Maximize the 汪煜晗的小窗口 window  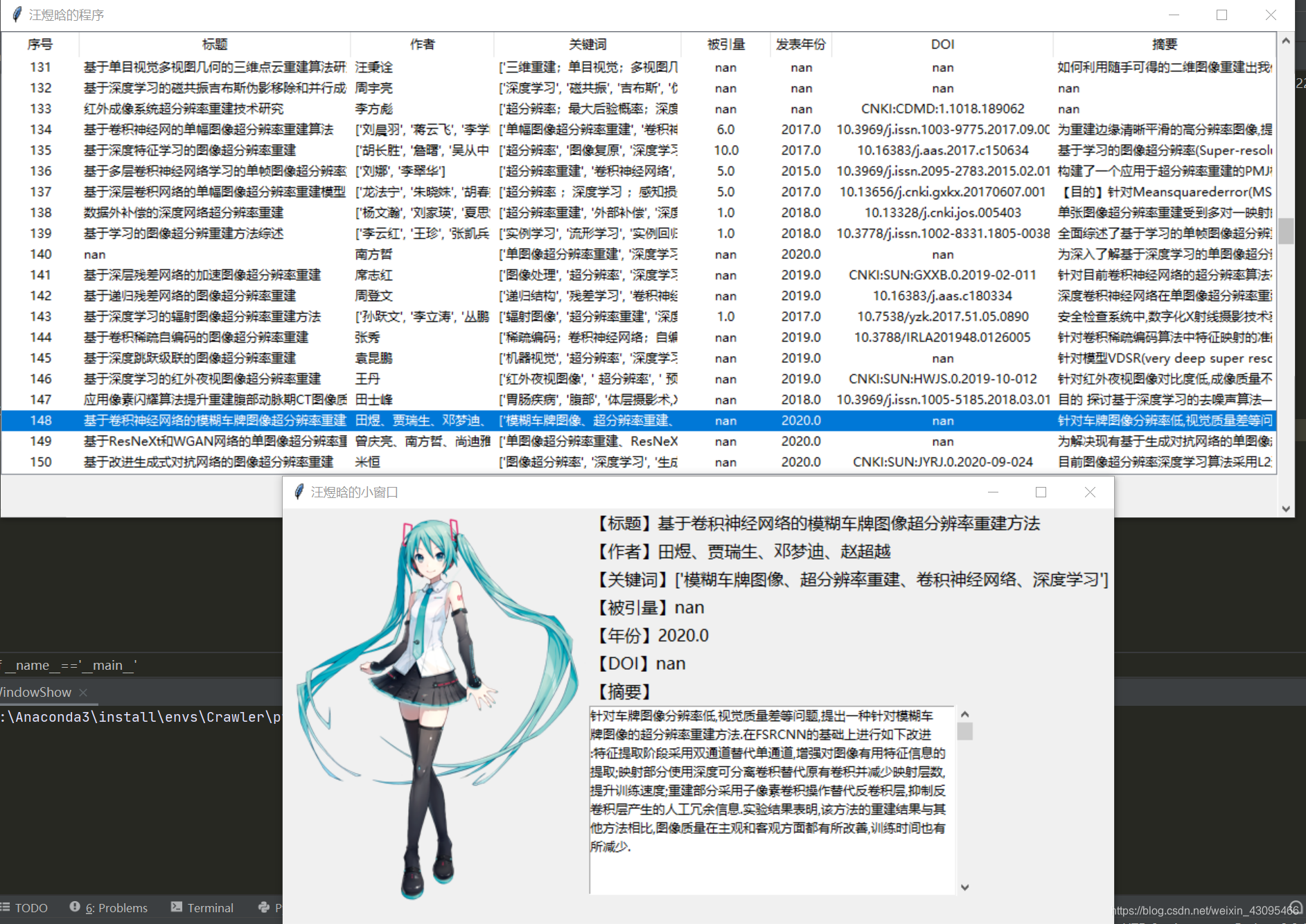(1041, 492)
